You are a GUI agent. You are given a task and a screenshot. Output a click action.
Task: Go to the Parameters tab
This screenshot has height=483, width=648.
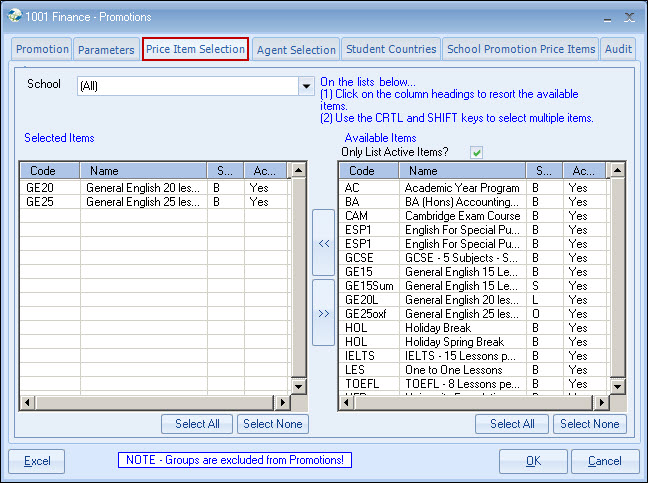pos(106,49)
